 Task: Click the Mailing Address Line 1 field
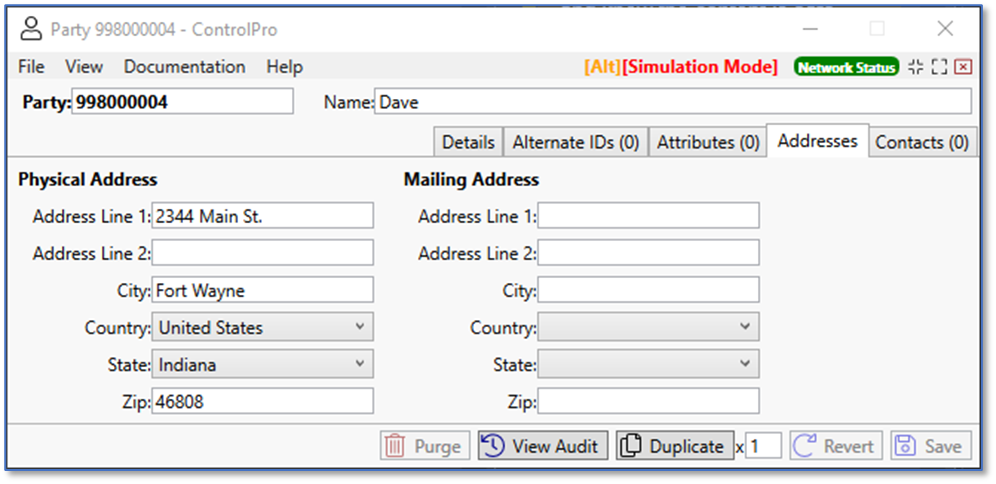648,216
